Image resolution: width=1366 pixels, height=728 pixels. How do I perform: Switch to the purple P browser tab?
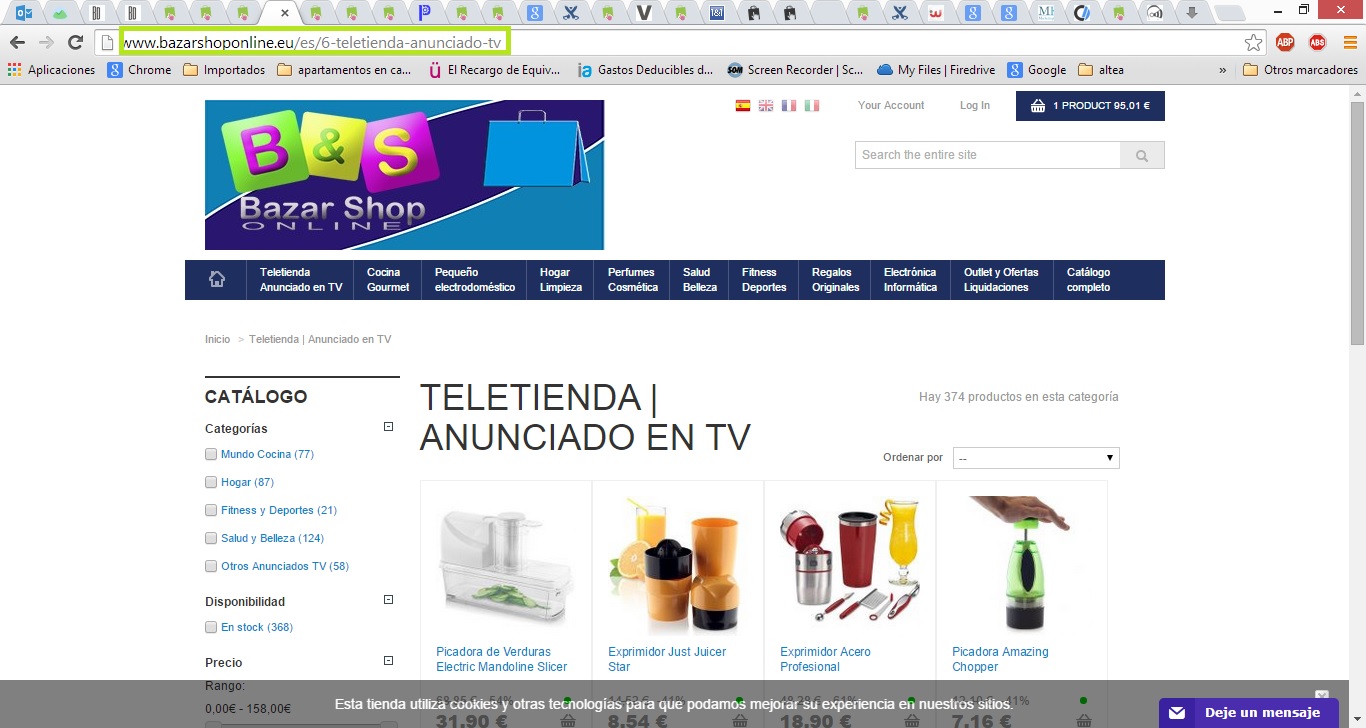click(x=424, y=13)
